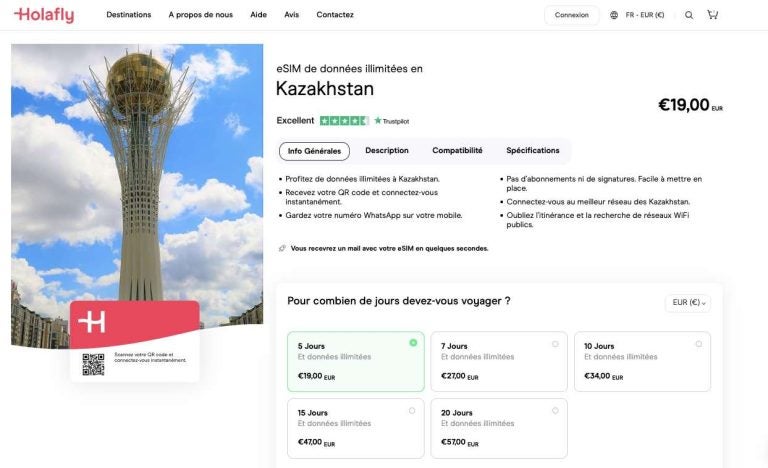
Task: Click the globe language icon
Action: coord(614,15)
